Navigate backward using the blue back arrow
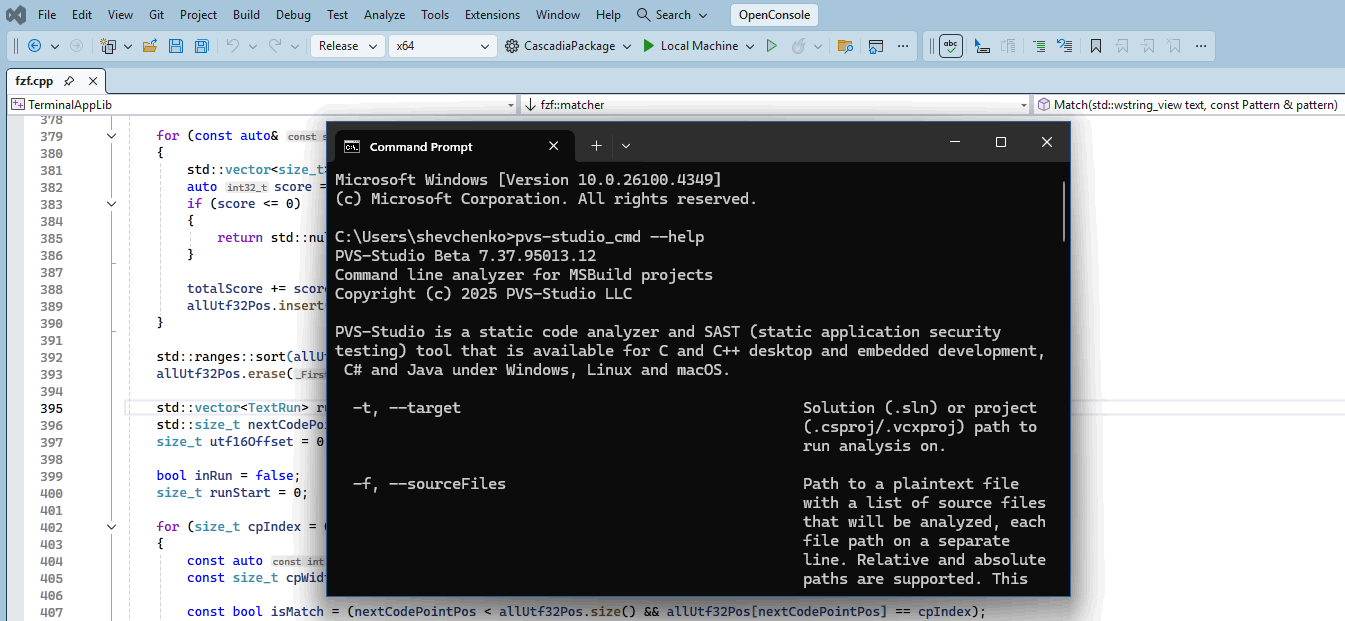The width and height of the screenshot is (1345, 621). click(x=34, y=45)
